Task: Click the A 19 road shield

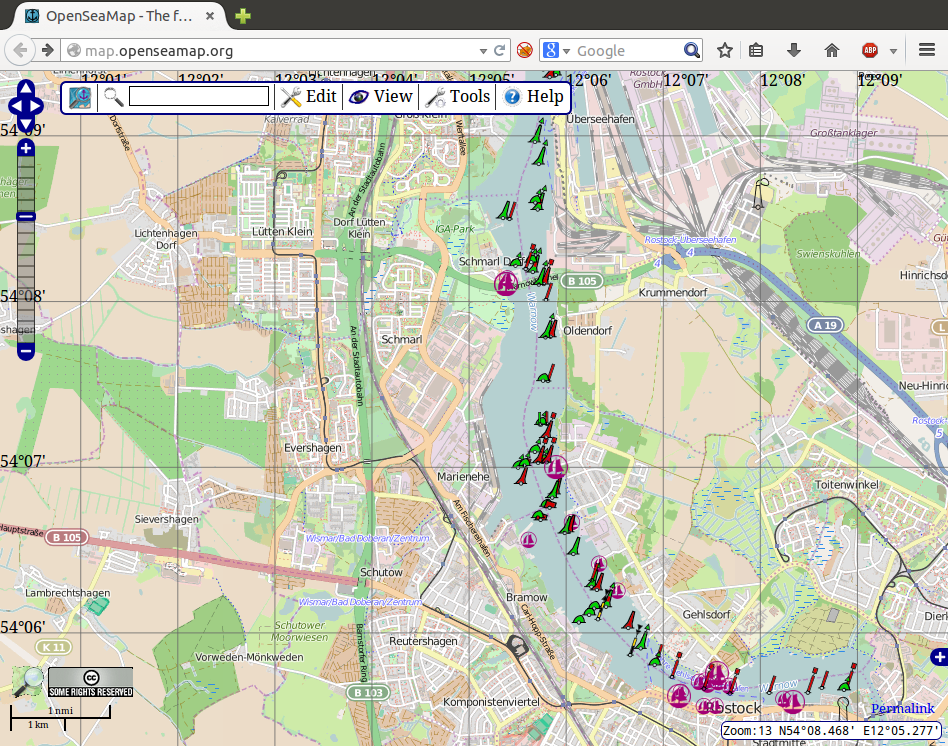Action: coord(825,325)
